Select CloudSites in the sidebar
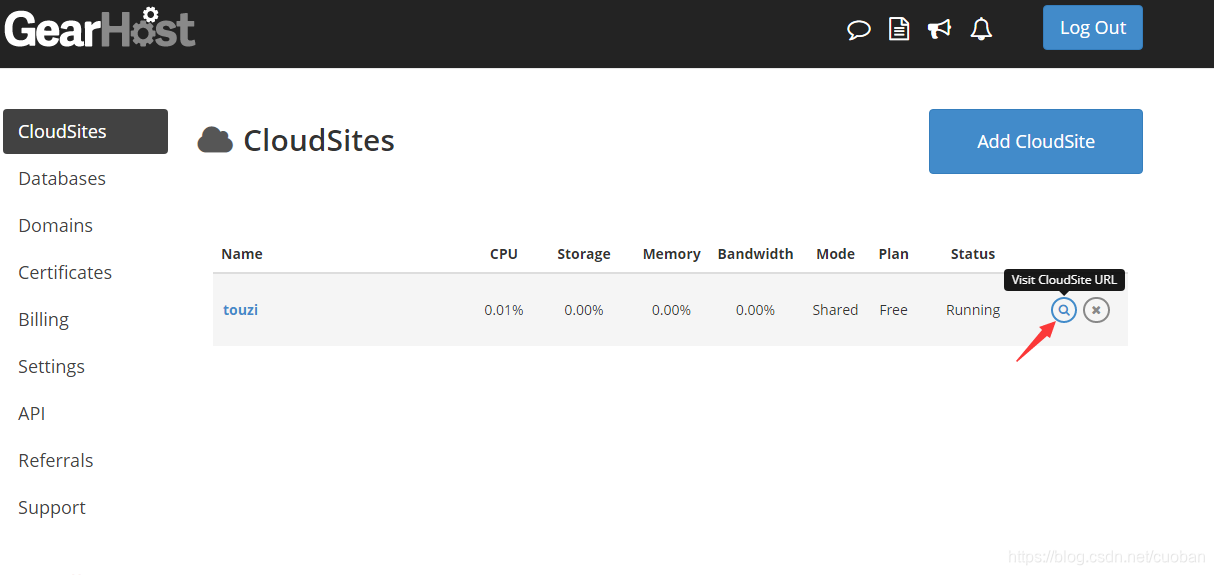Screen dimensions: 1214x575 coord(85,132)
